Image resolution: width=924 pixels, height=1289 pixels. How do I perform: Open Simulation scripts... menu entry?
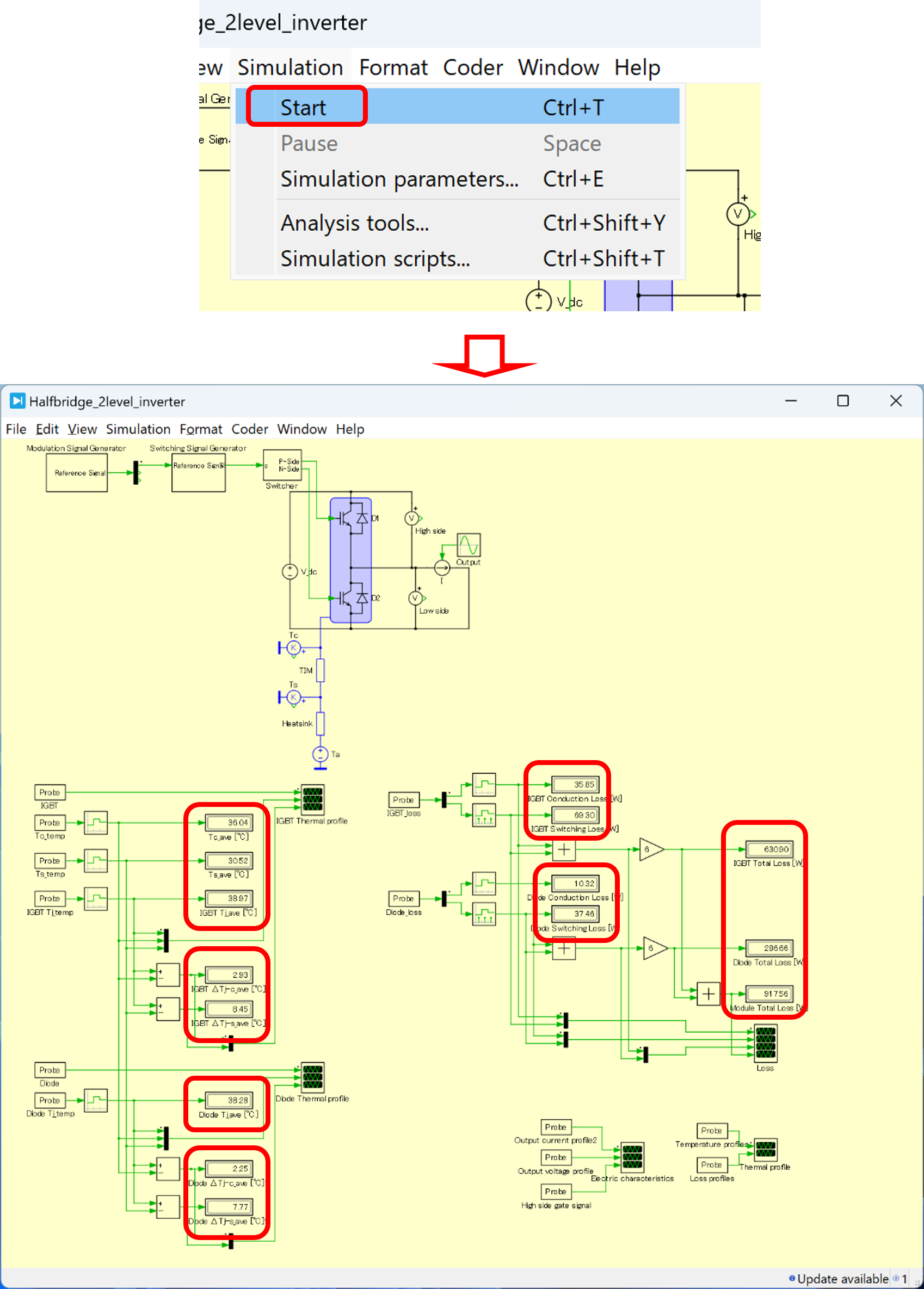pos(375,258)
